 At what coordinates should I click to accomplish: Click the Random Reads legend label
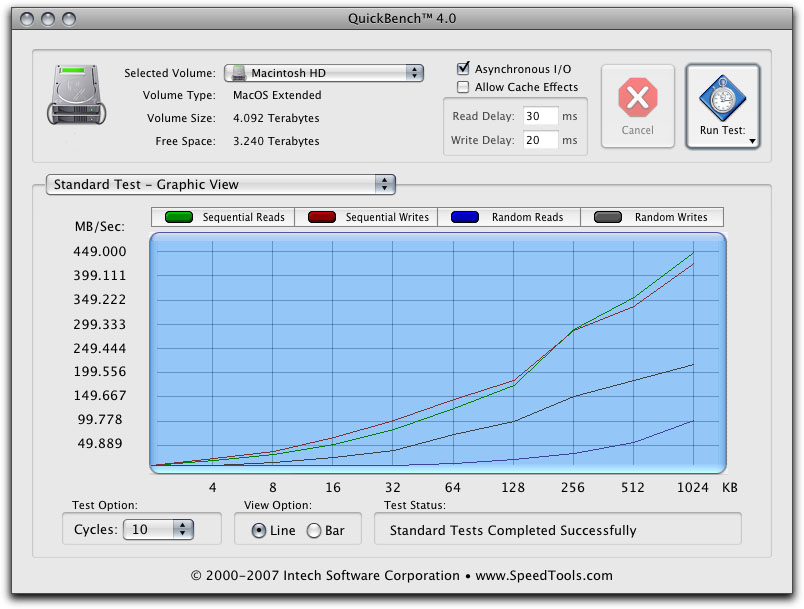[x=528, y=217]
